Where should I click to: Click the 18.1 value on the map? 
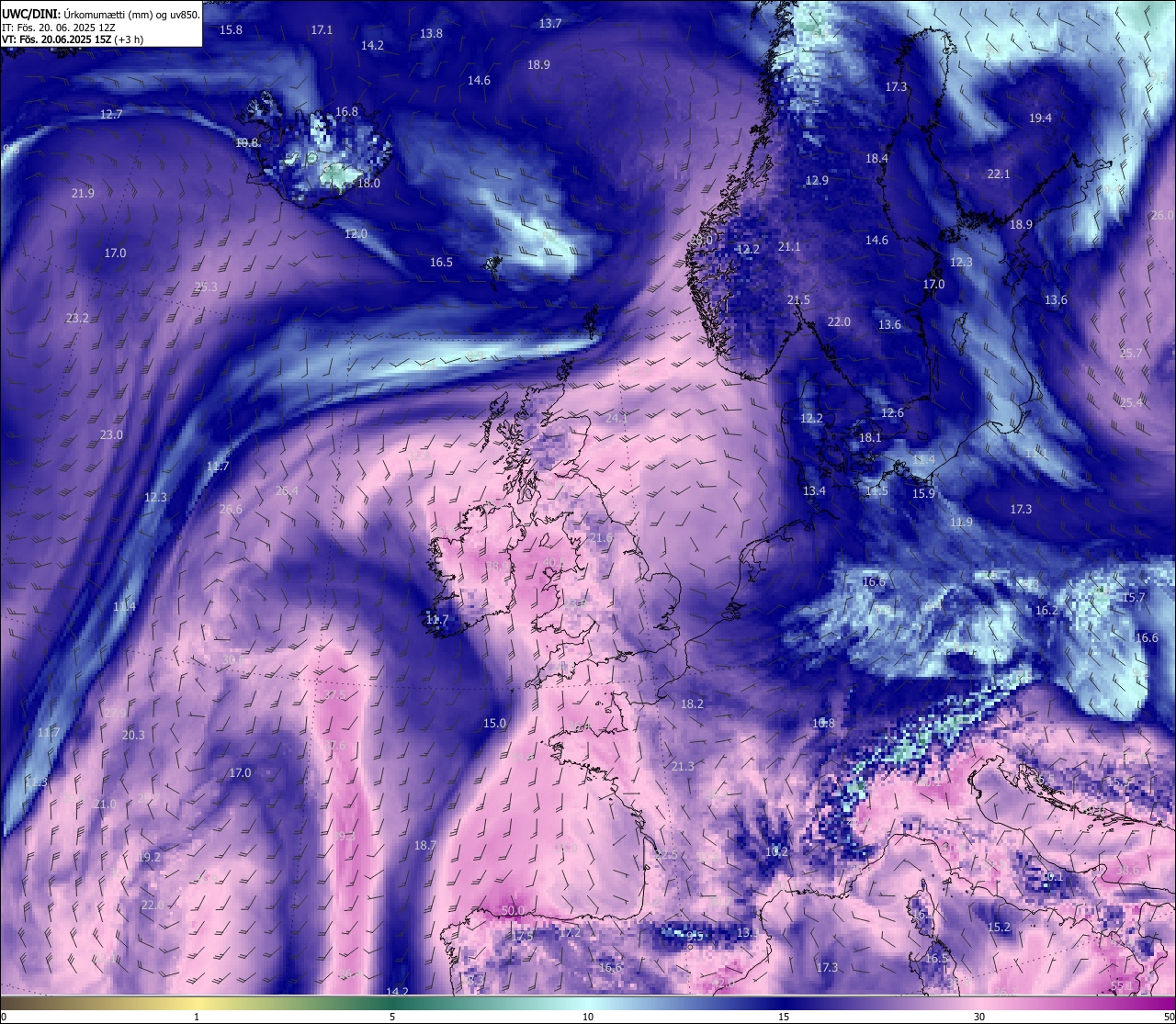870,437
